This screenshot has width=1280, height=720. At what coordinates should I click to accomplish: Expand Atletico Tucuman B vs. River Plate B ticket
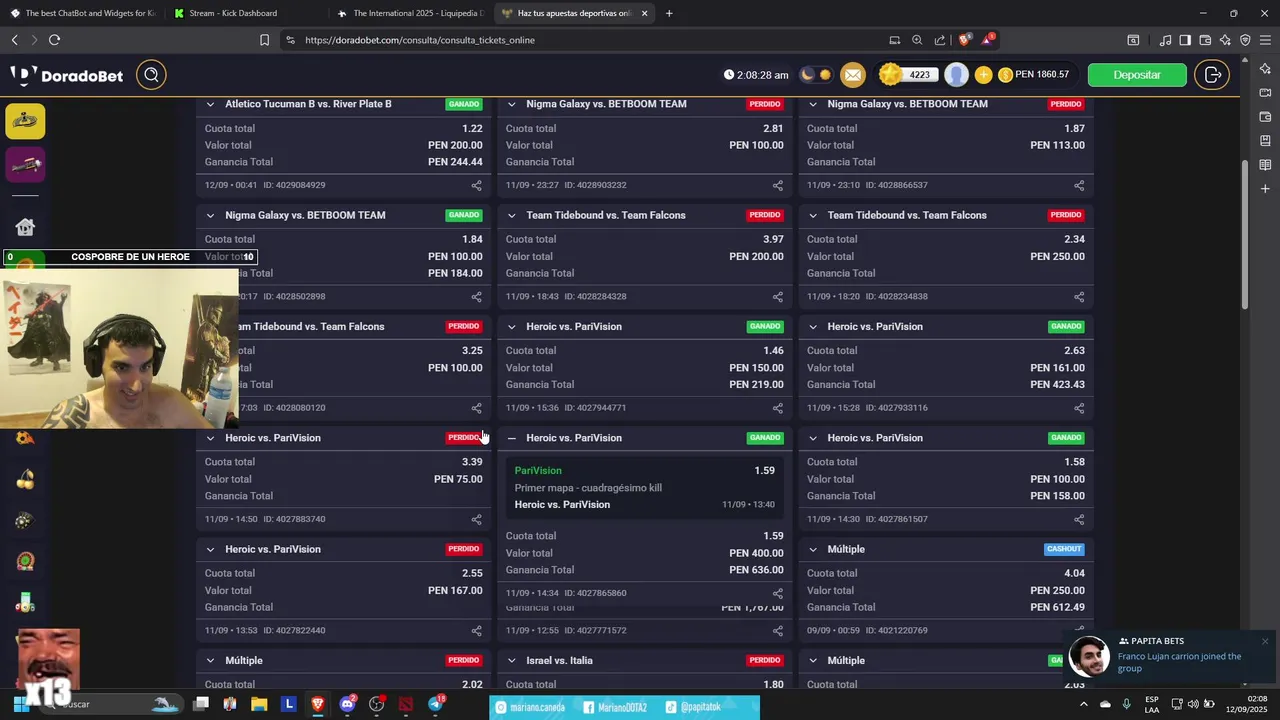tap(210, 104)
